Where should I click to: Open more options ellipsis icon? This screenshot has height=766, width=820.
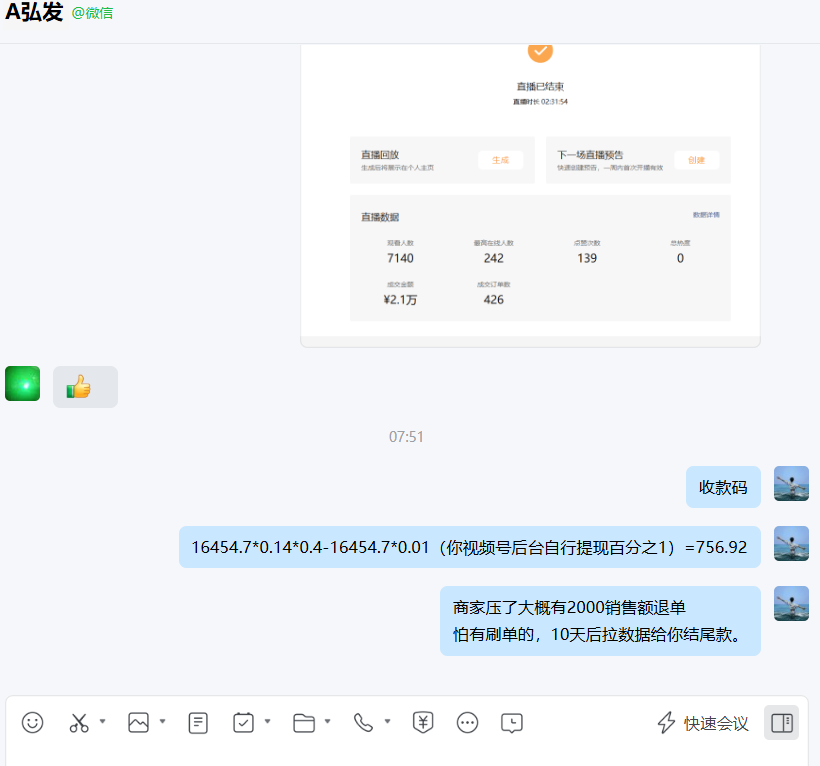tap(468, 723)
